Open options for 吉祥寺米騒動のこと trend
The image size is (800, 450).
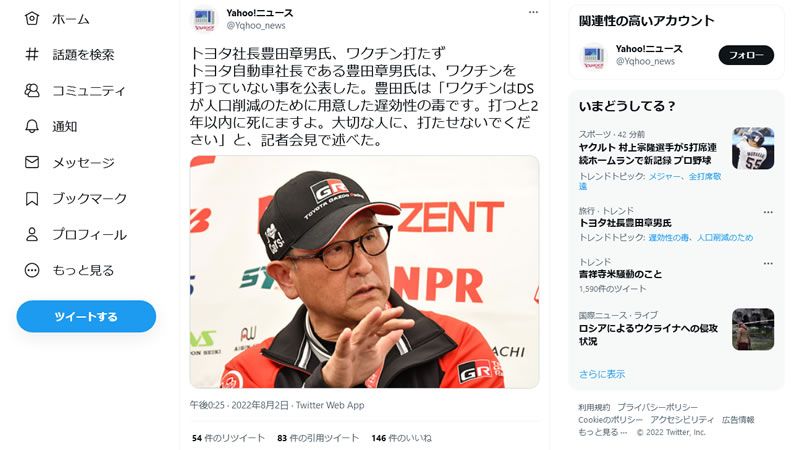click(x=768, y=263)
